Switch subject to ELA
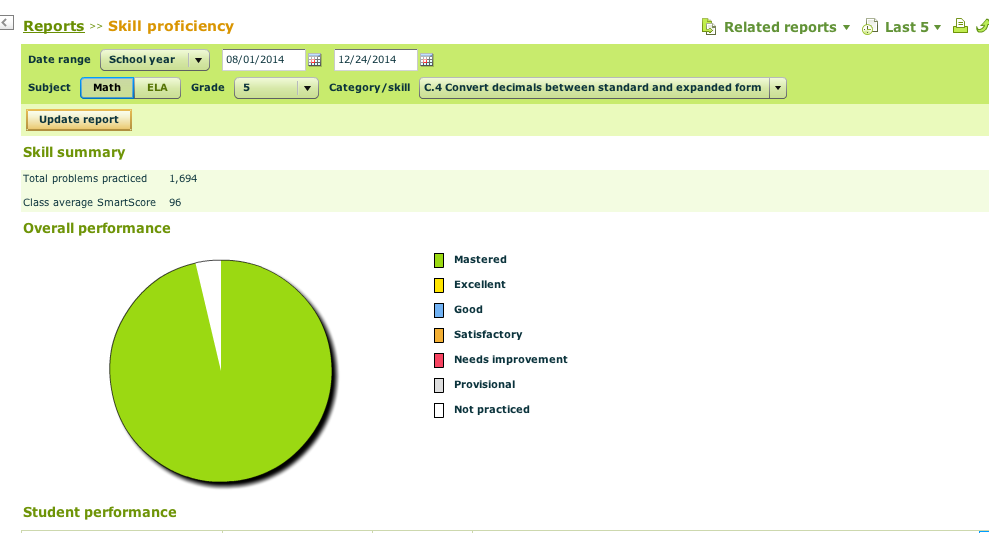989x533 pixels. coord(157,88)
